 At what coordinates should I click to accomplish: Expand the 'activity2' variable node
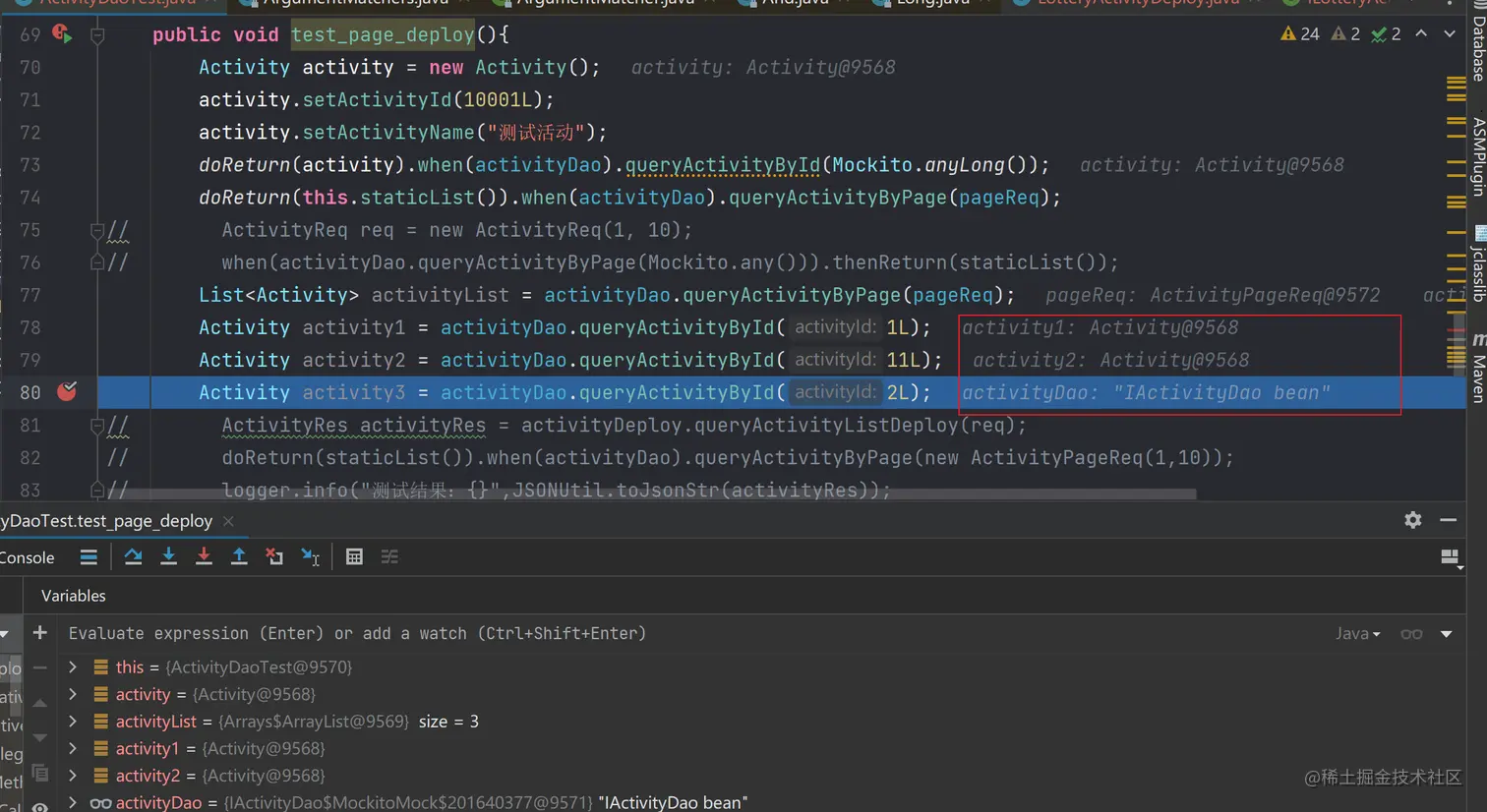click(73, 776)
